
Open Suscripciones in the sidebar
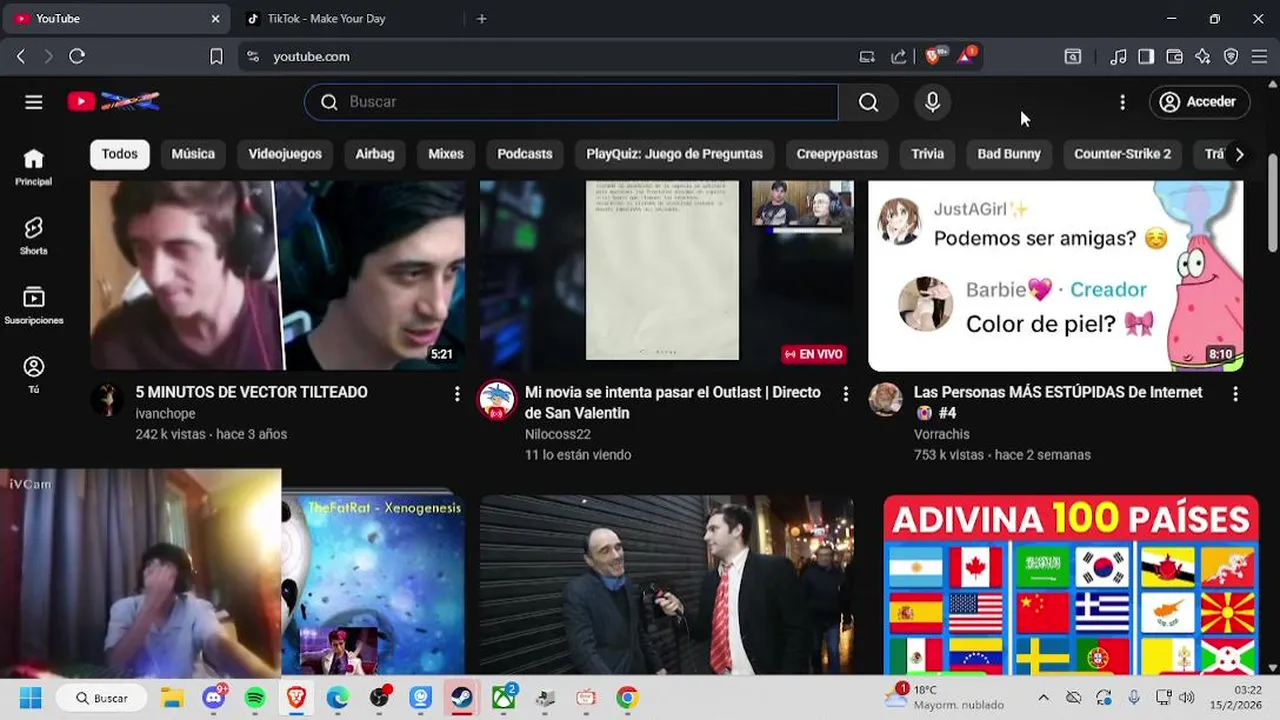tap(34, 306)
